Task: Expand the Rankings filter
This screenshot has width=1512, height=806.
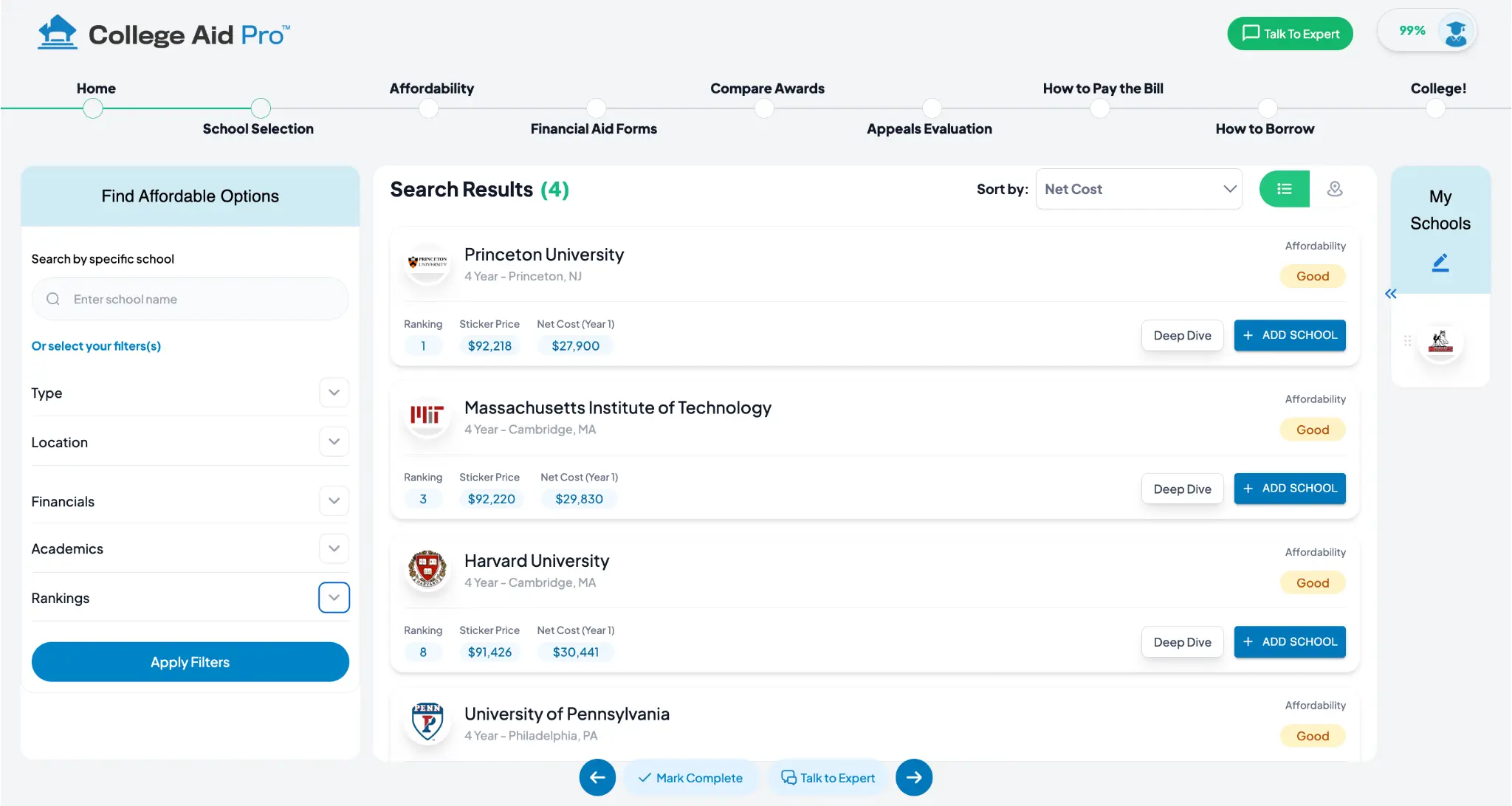Action: pyautogui.click(x=334, y=598)
